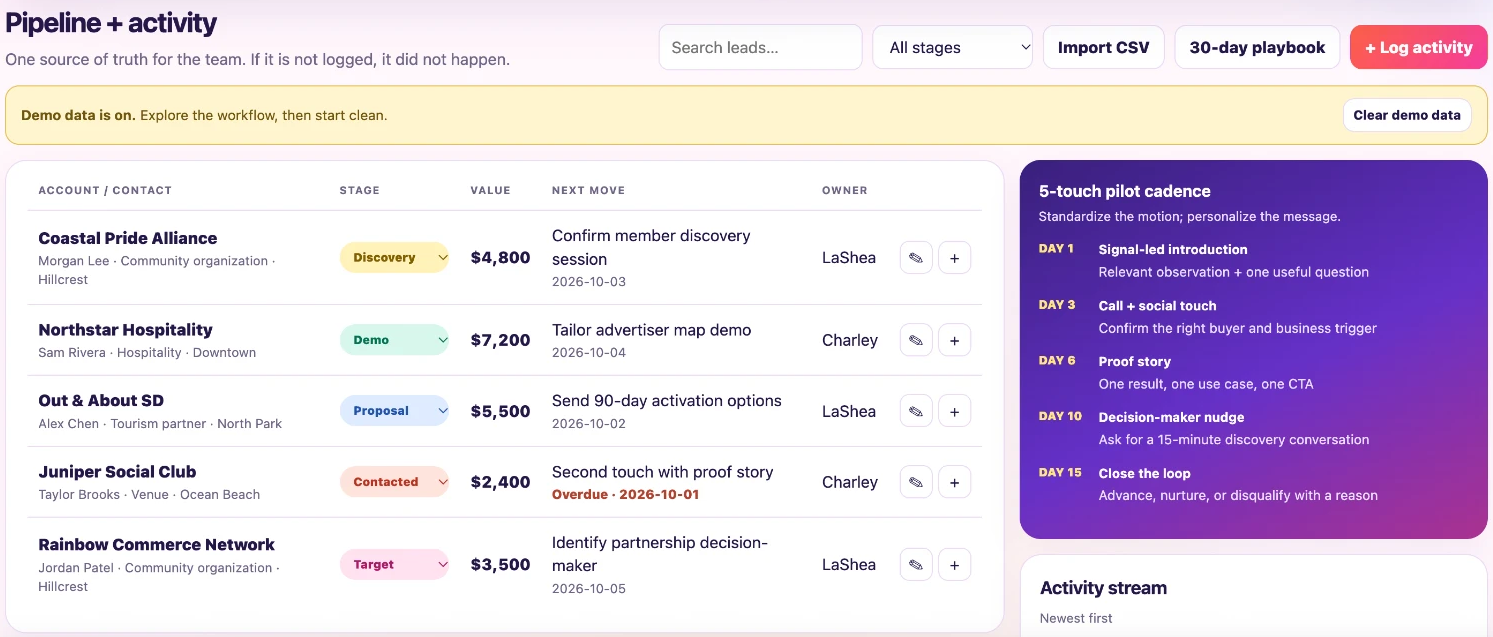Click Morgan Lee contact details

(157, 270)
